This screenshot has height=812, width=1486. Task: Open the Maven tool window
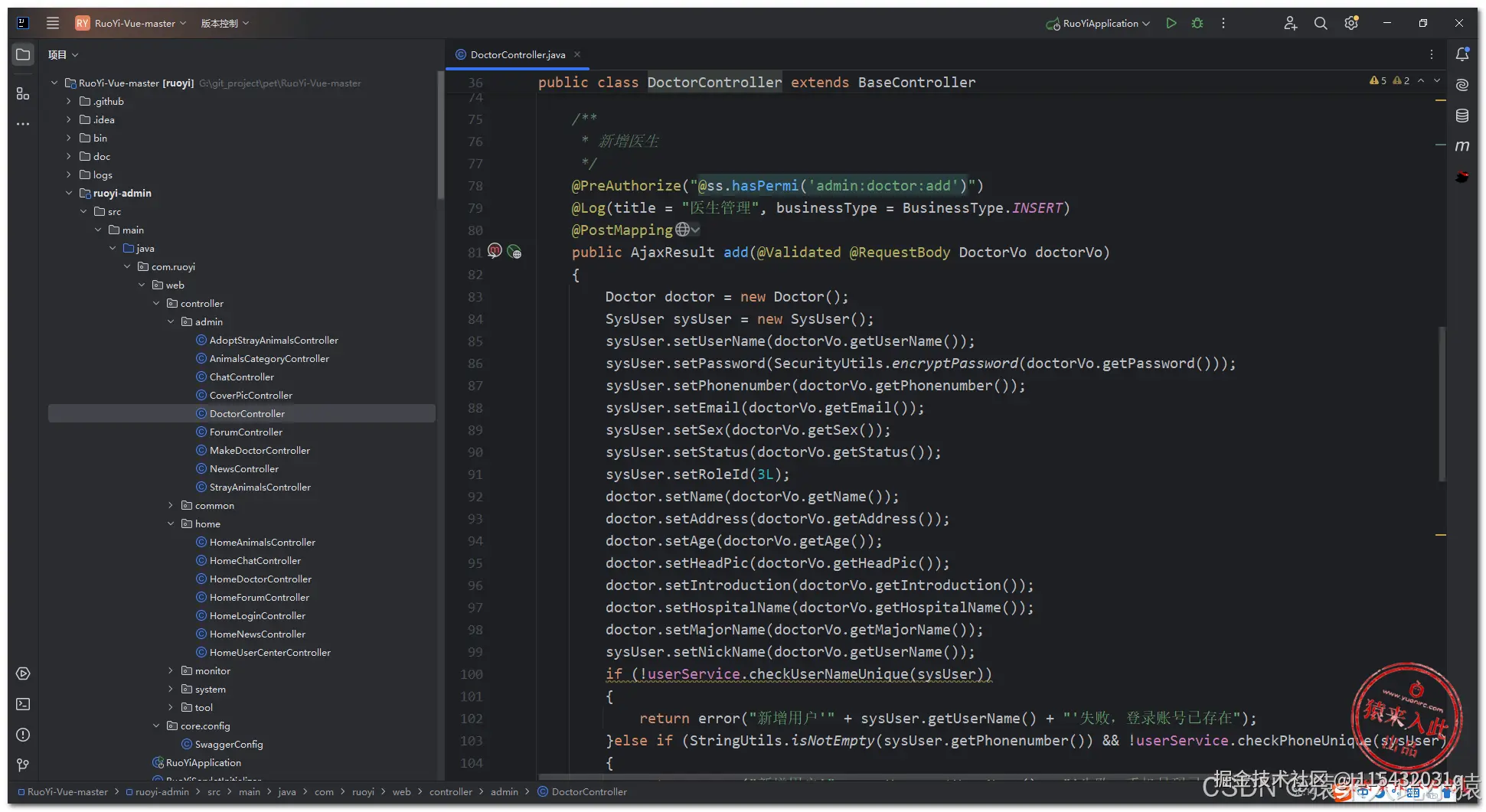[1462, 145]
